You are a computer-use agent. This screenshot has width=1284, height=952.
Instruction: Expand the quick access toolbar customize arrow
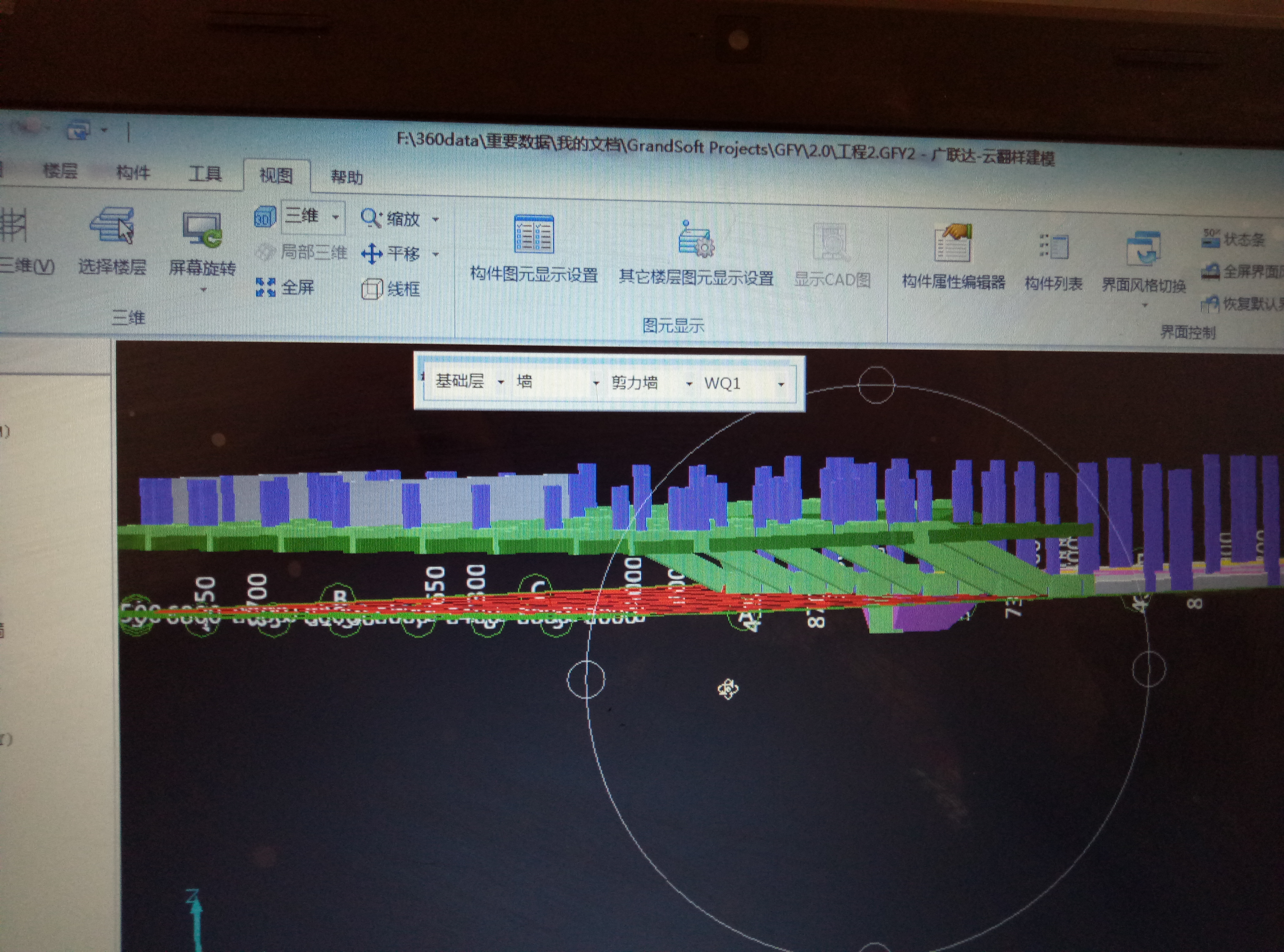pyautogui.click(x=104, y=130)
